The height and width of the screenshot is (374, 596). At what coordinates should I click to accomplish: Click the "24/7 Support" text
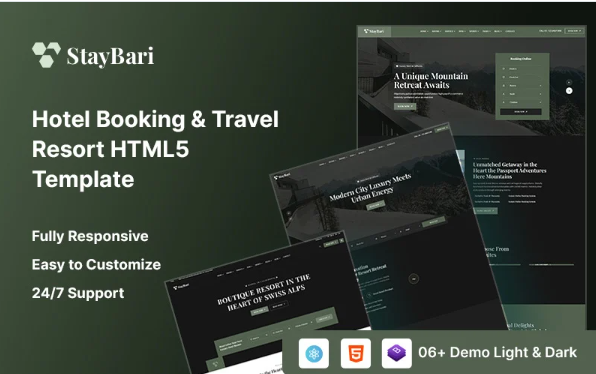tap(78, 293)
